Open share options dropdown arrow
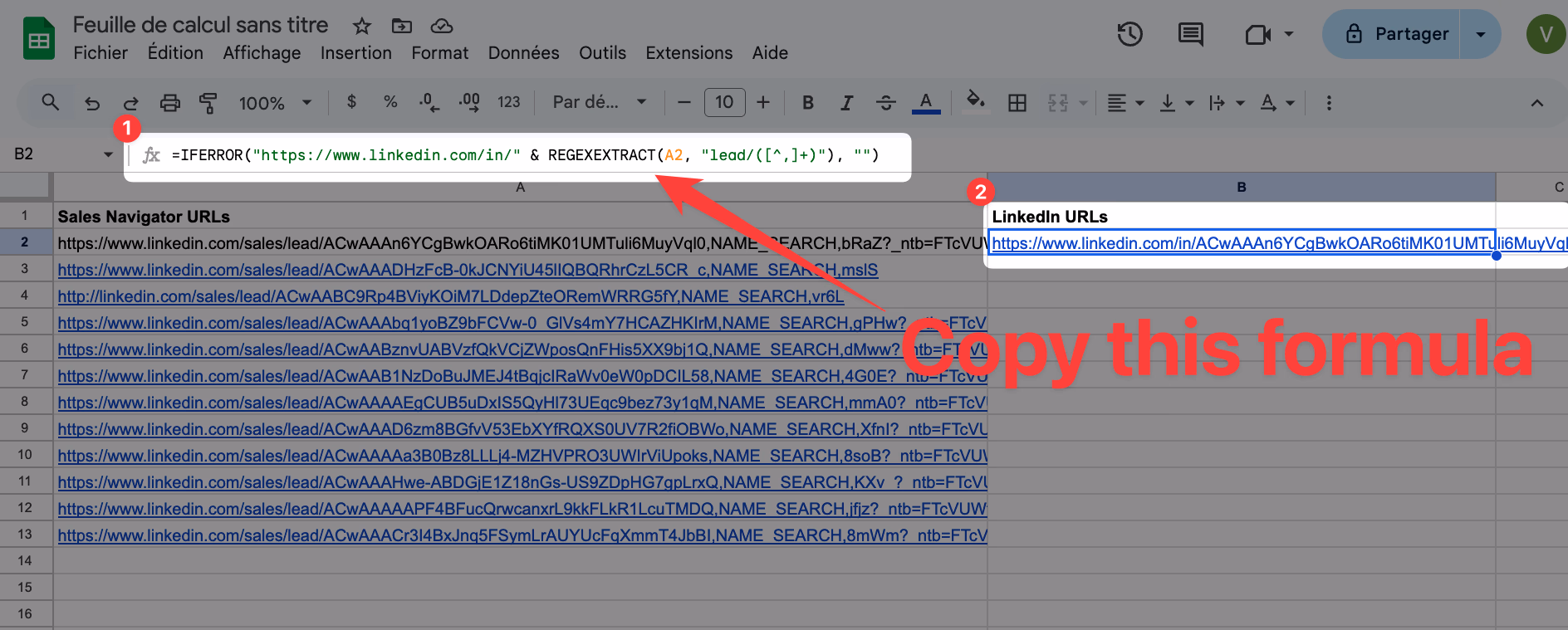The width and height of the screenshot is (1568, 630). (x=1480, y=34)
